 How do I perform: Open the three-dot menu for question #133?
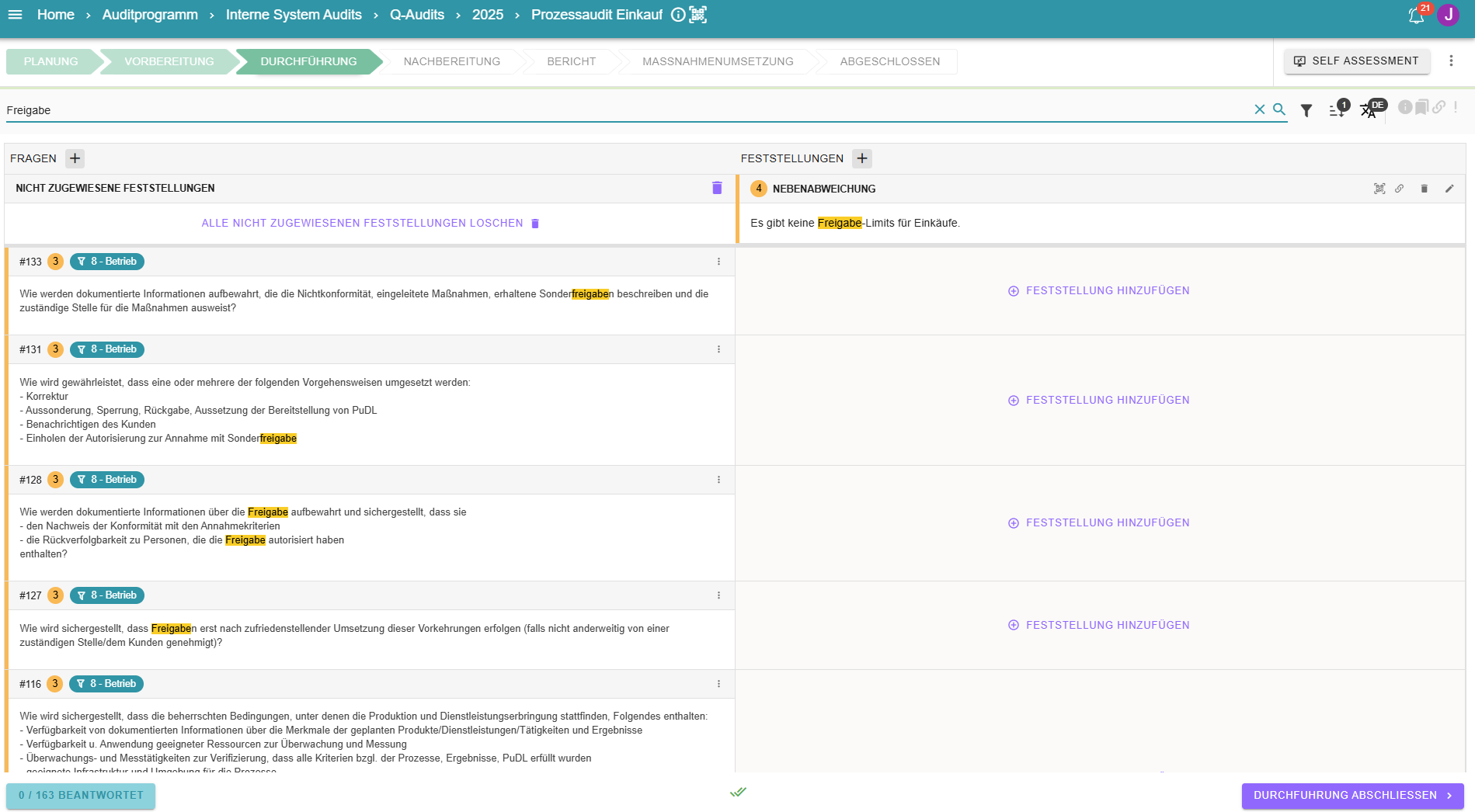point(718,262)
